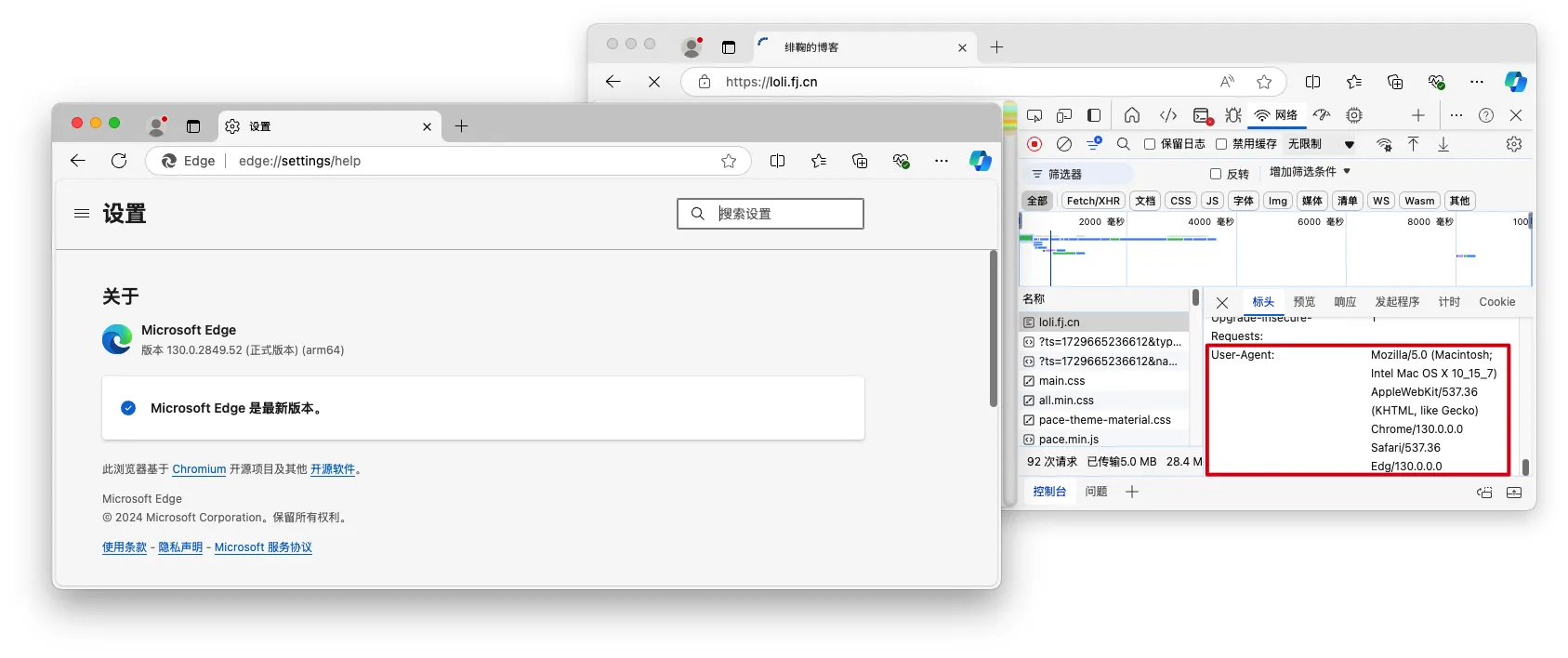
Task: Open split screen in settings window
Action: [x=778, y=161]
